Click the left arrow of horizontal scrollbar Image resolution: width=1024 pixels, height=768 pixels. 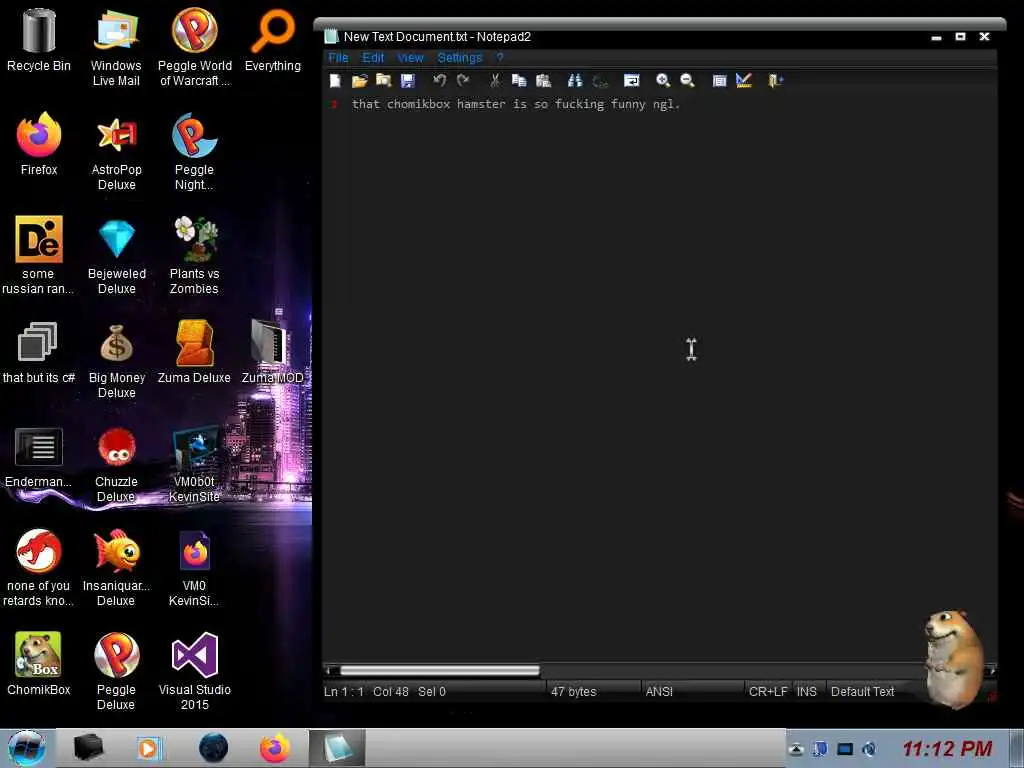[332, 671]
